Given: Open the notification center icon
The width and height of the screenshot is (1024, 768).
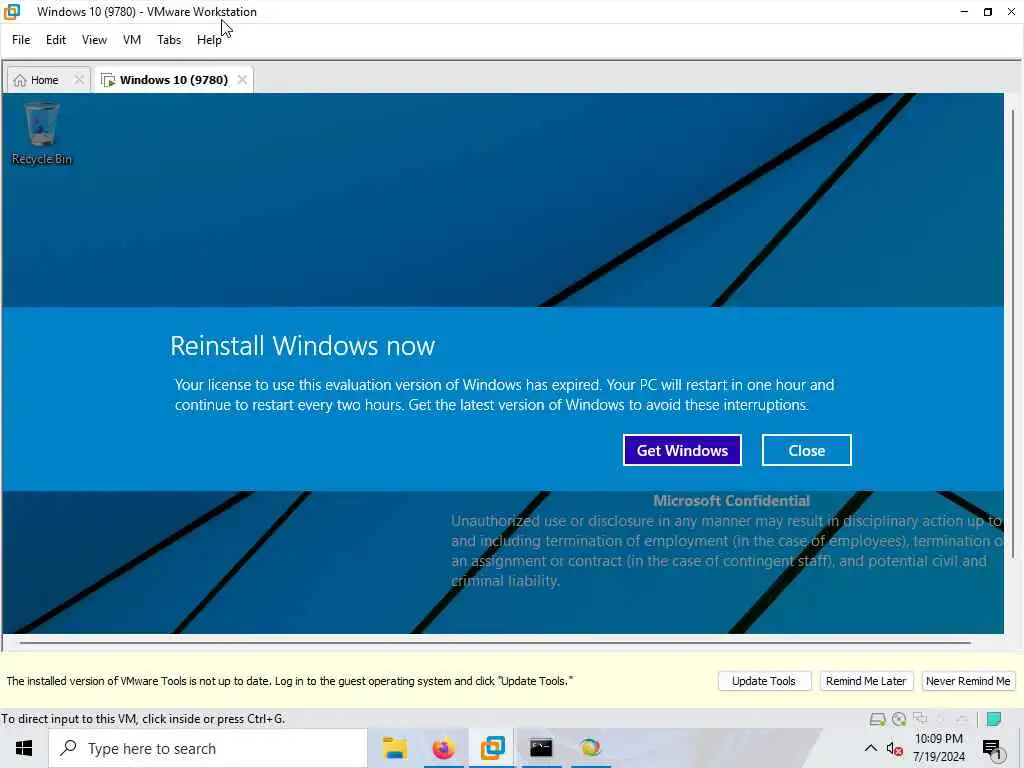Looking at the screenshot, I should (992, 749).
